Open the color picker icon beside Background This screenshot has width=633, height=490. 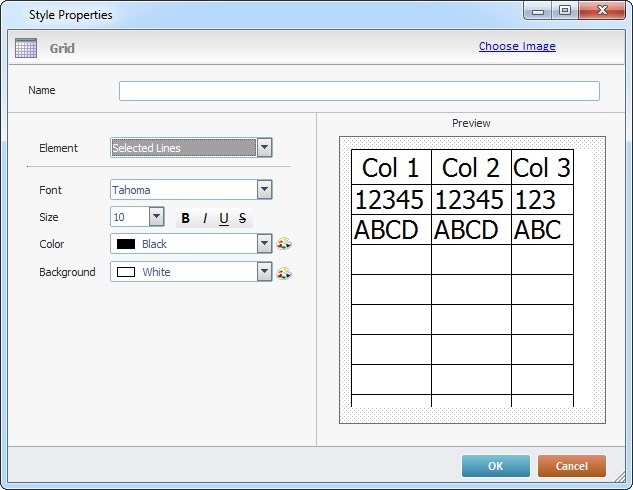pyautogui.click(x=284, y=272)
